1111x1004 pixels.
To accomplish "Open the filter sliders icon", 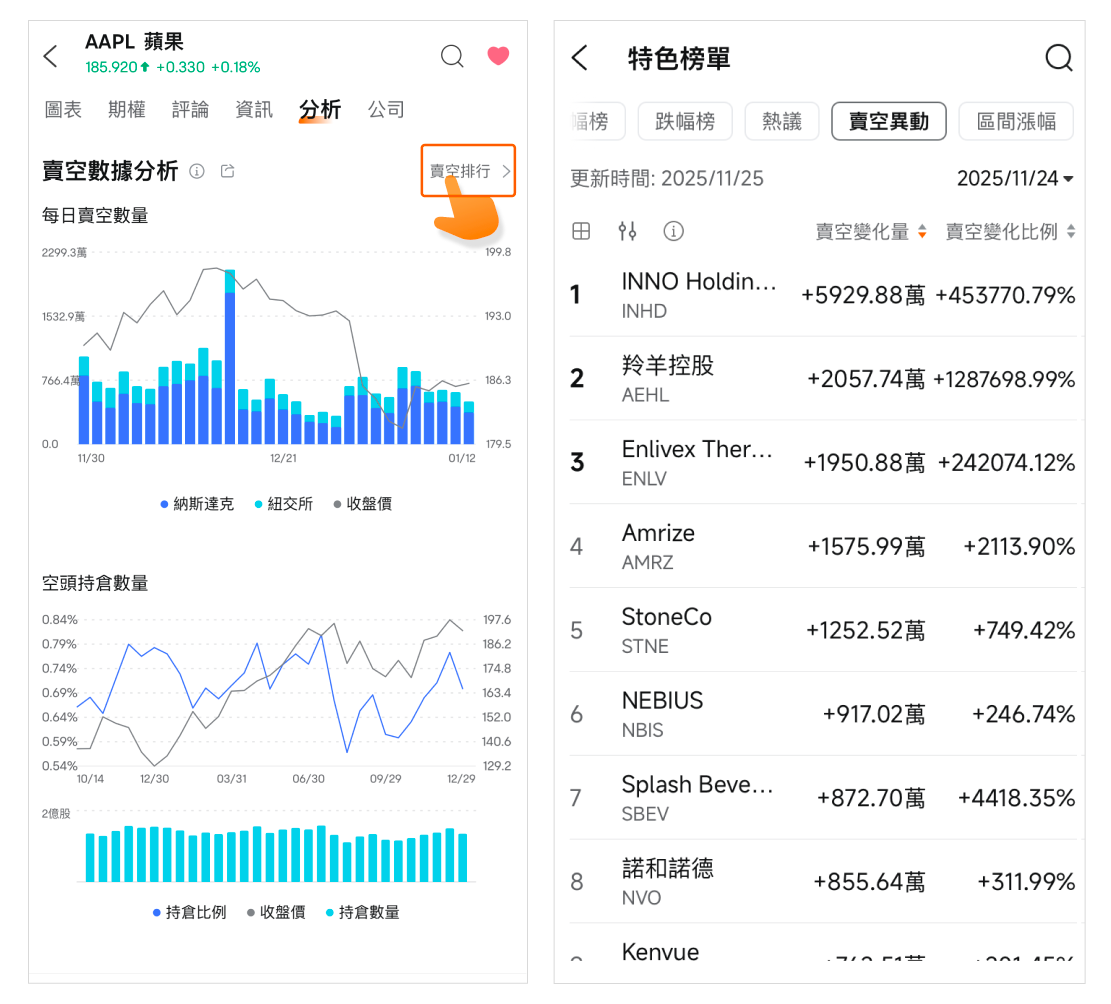I will 627,232.
